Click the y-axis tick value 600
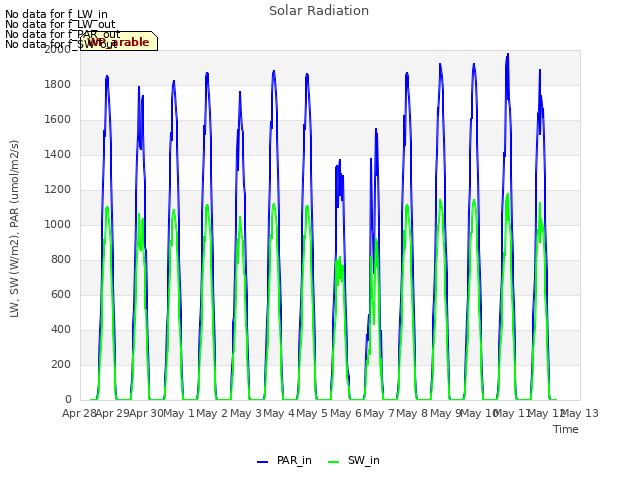This screenshot has width=640, height=480. tap(61, 295)
